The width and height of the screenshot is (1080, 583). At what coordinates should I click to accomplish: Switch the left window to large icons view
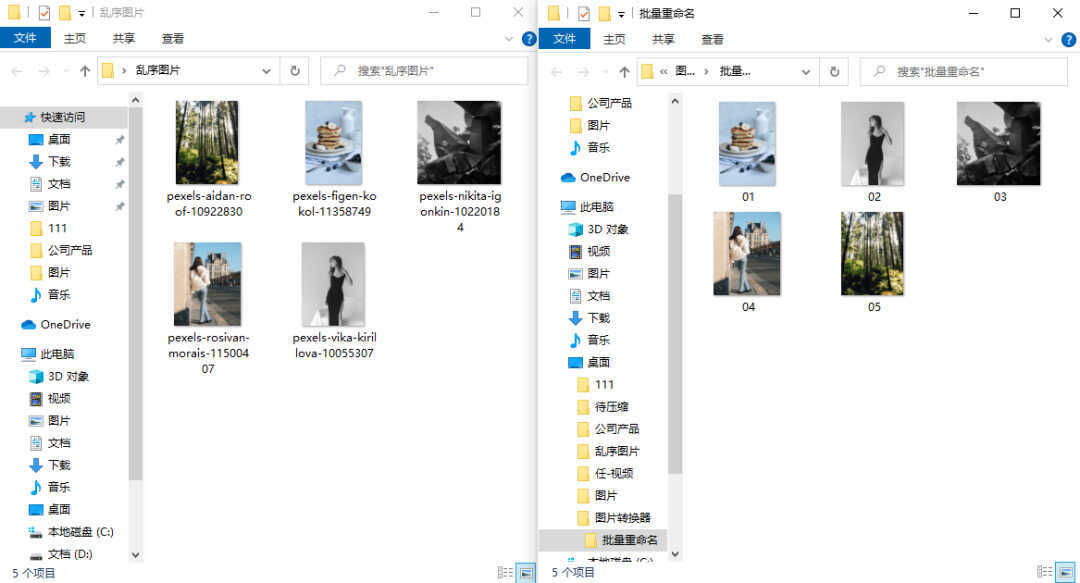pyautogui.click(x=526, y=572)
